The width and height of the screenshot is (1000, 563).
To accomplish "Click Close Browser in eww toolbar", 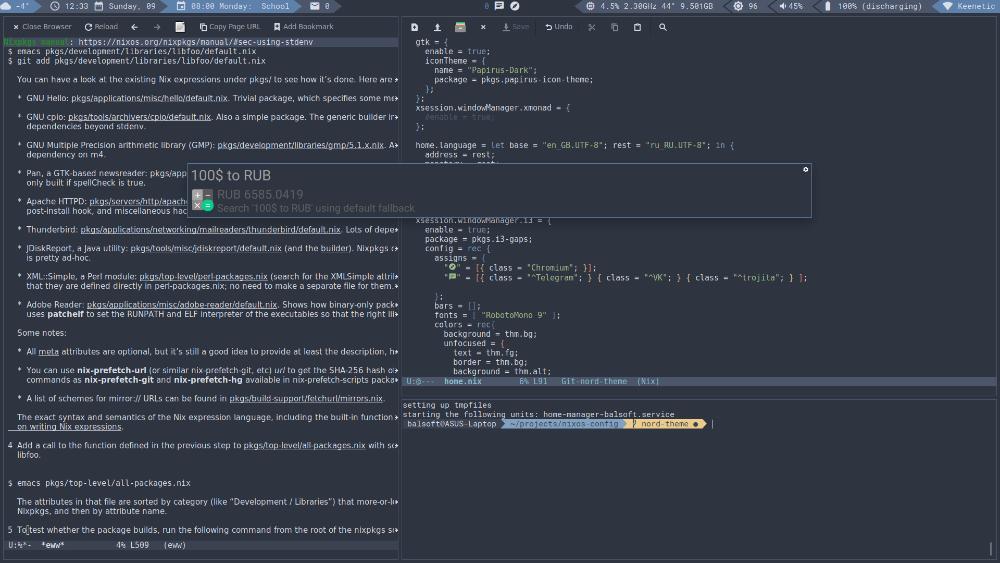I will coord(42,27).
